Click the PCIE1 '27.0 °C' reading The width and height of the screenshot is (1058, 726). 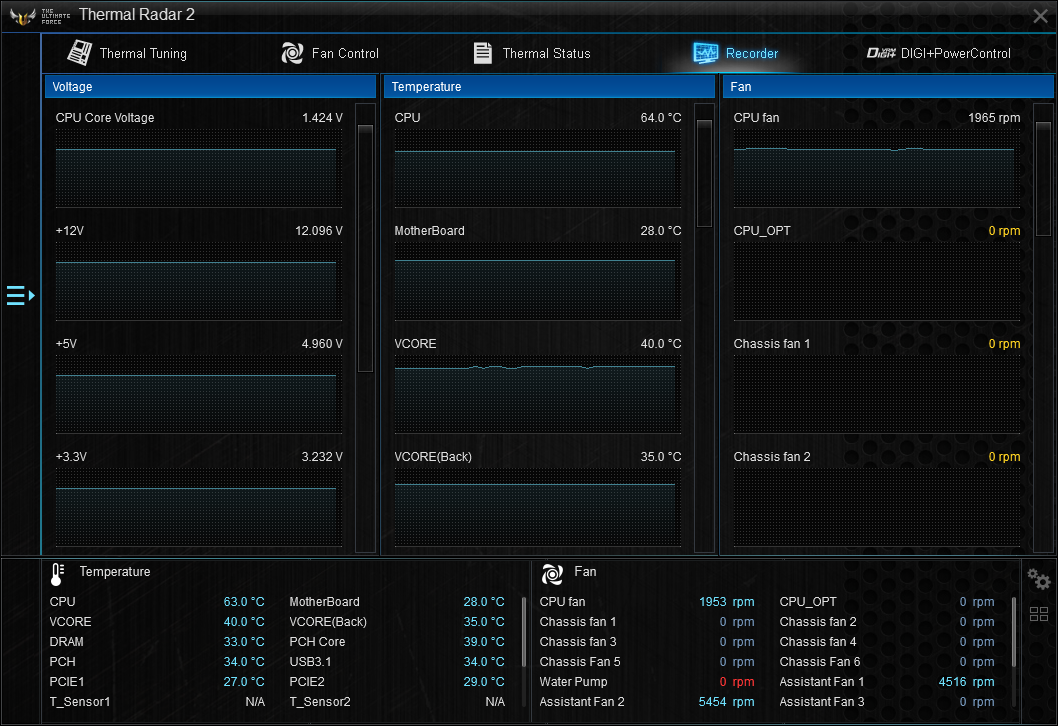point(244,681)
